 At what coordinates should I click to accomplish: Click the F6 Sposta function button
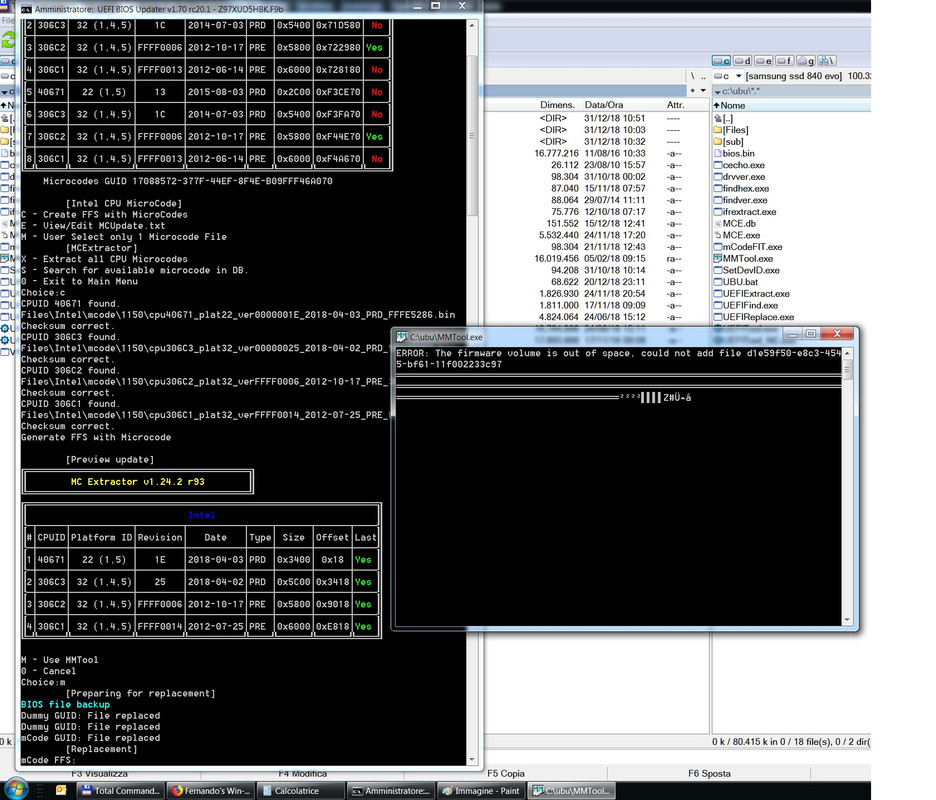[709, 773]
